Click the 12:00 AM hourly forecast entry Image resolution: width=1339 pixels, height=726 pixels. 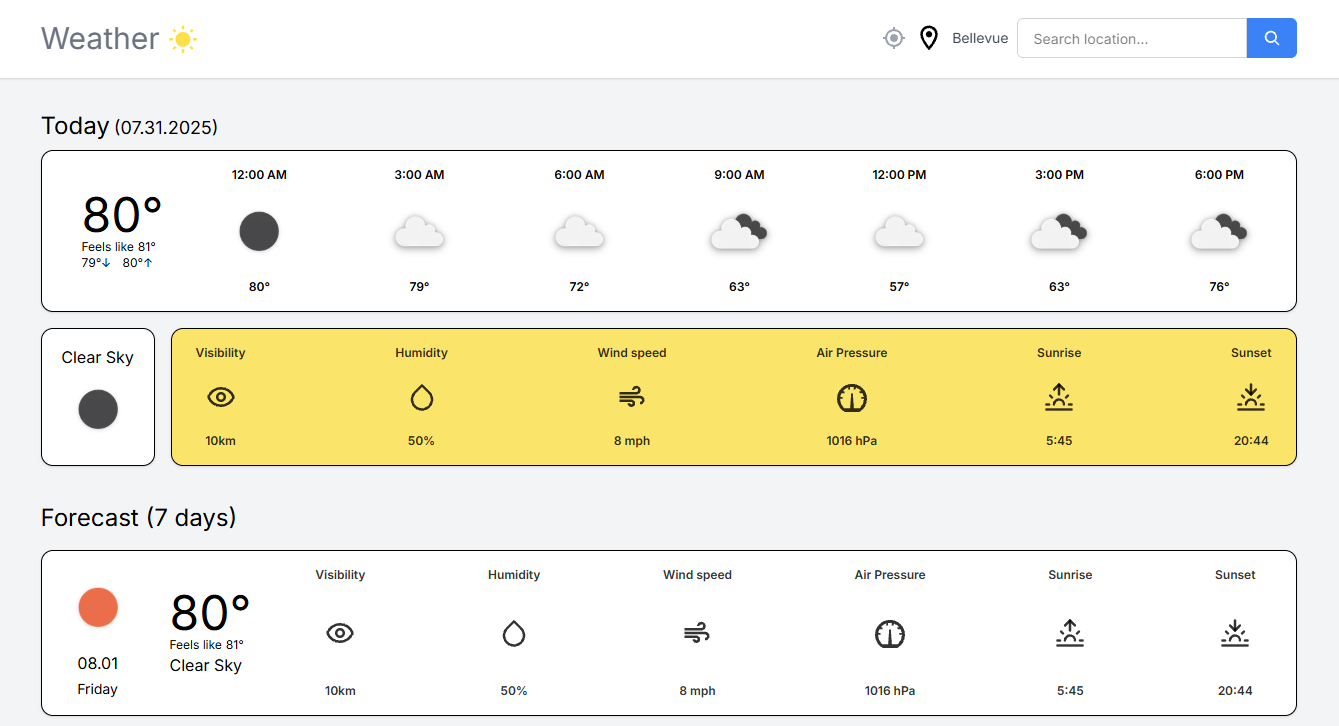pos(259,231)
